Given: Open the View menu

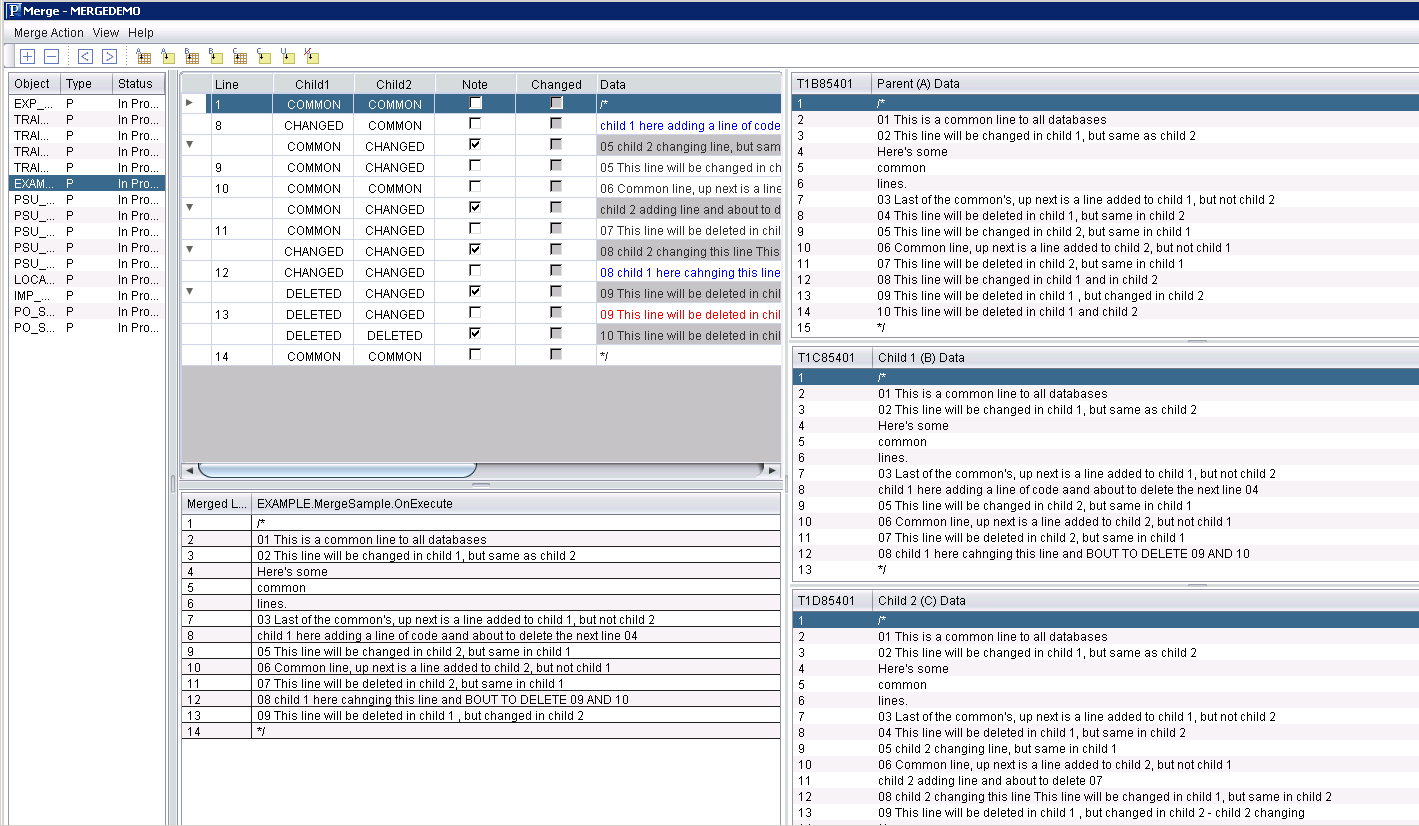Looking at the screenshot, I should pos(106,33).
